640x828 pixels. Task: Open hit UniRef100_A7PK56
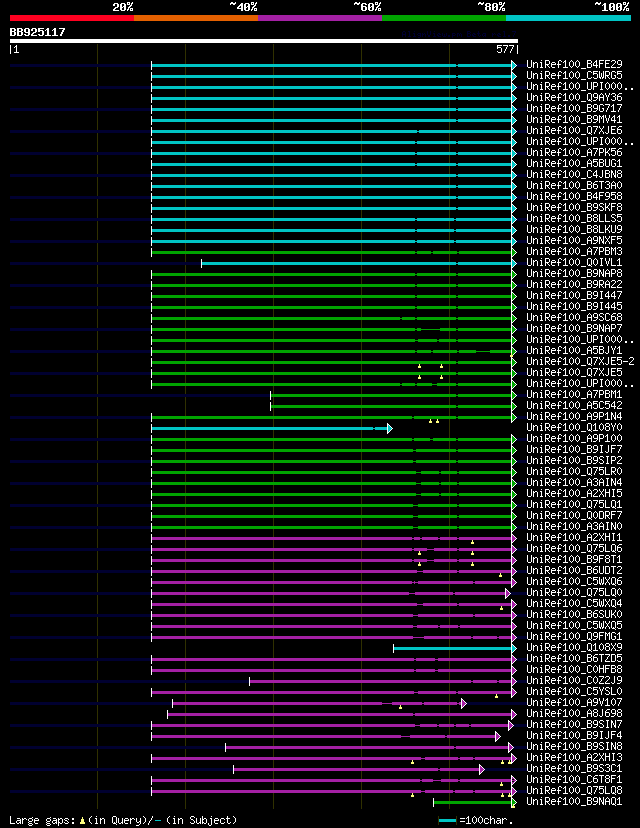[x=574, y=153]
